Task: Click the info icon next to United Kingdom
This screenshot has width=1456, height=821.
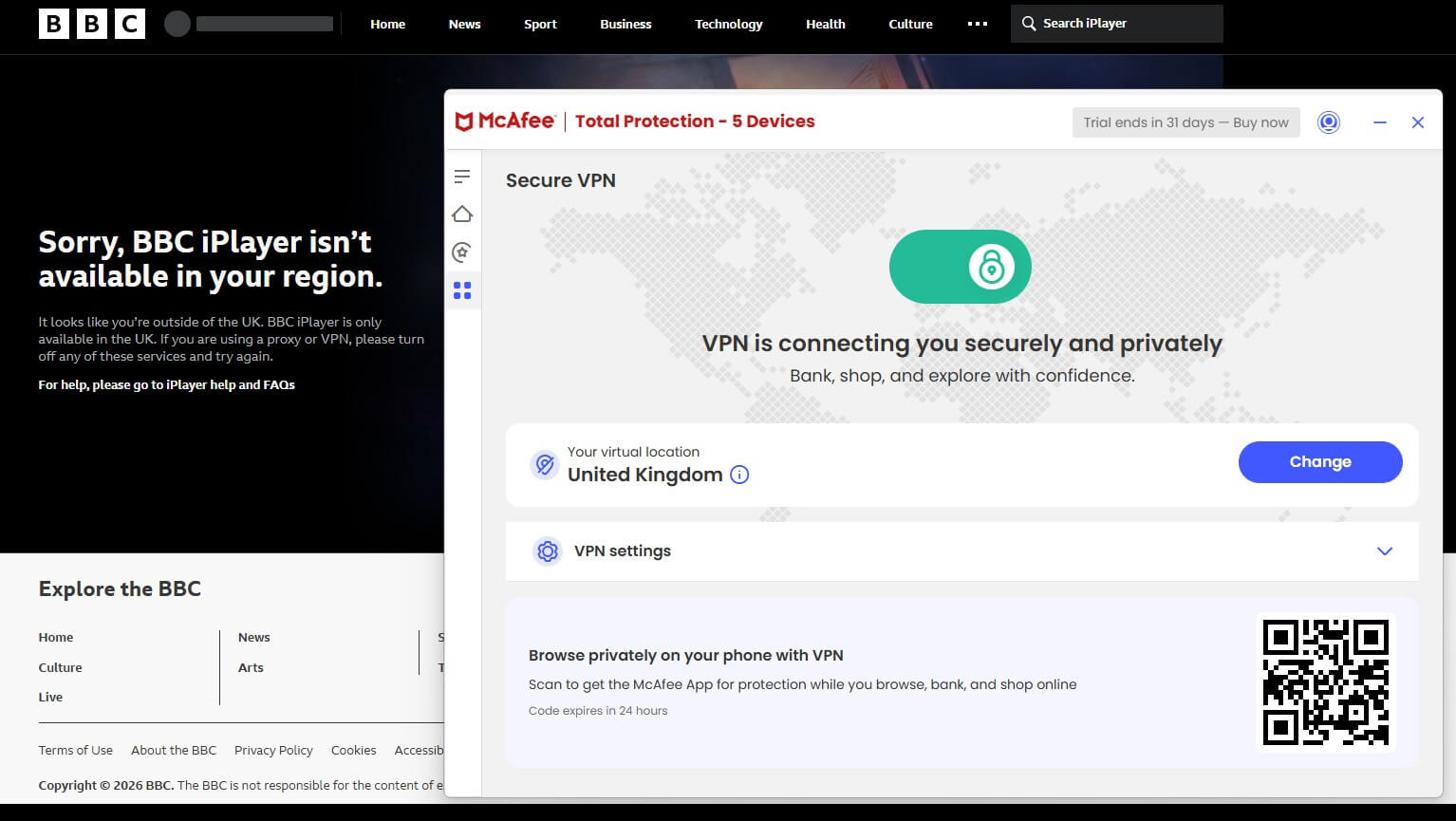Action: pos(739,475)
